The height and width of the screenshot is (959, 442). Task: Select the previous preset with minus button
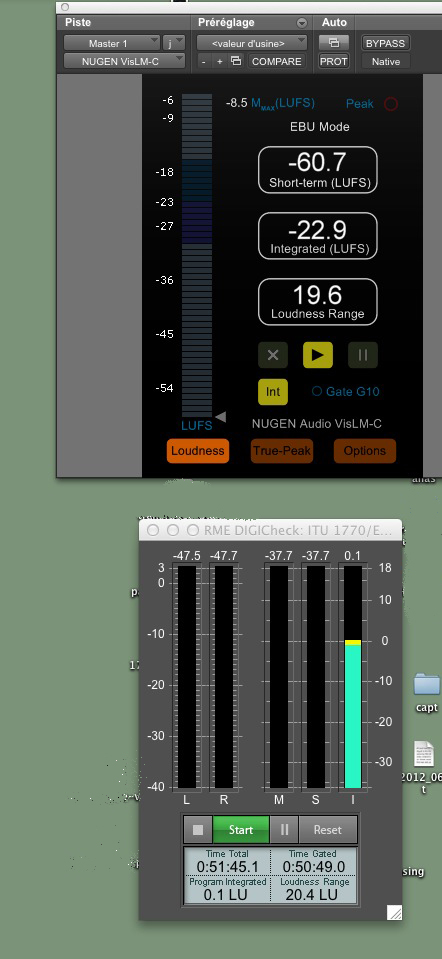pos(204,61)
